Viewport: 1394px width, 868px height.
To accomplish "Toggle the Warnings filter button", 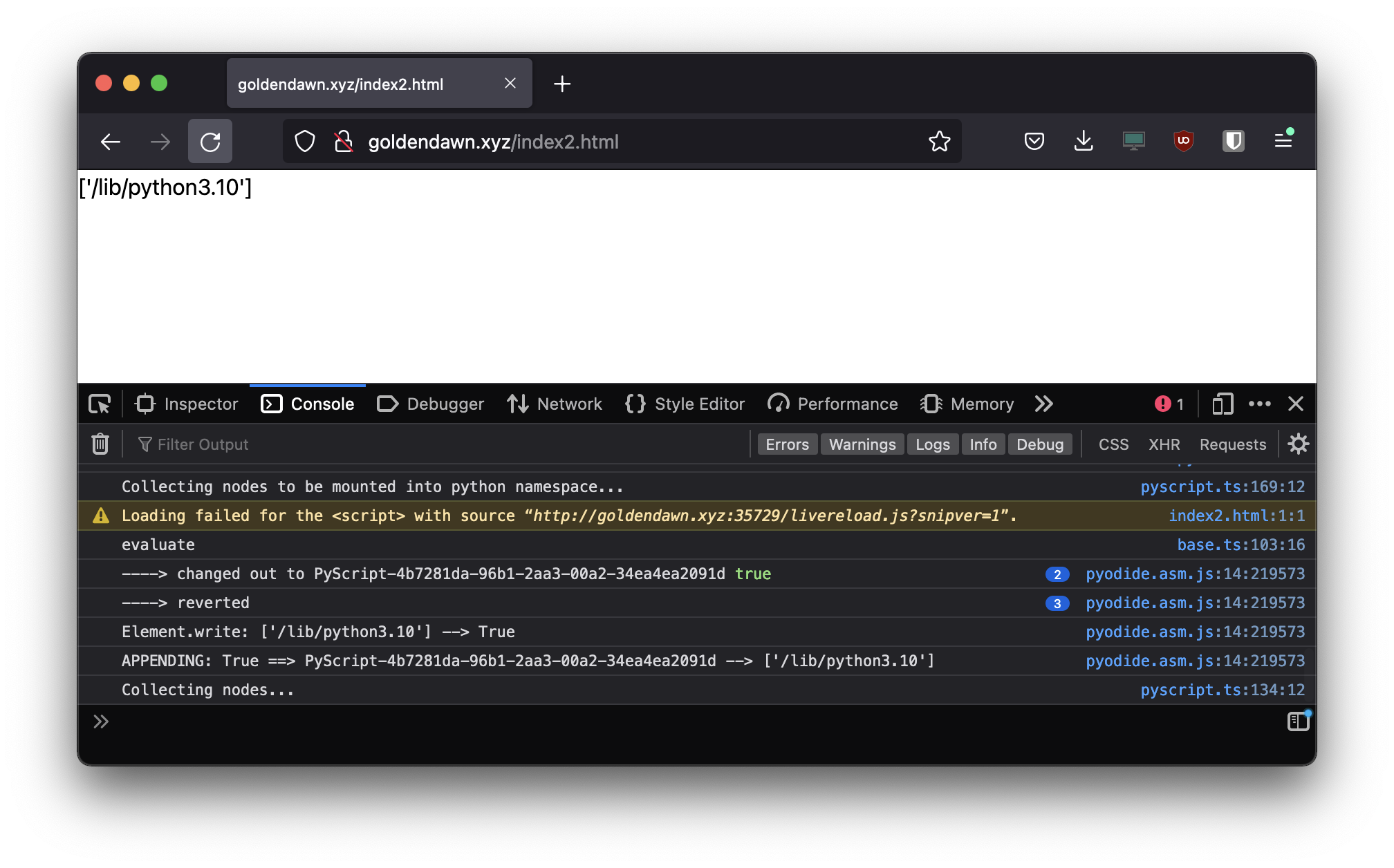I will [x=861, y=444].
